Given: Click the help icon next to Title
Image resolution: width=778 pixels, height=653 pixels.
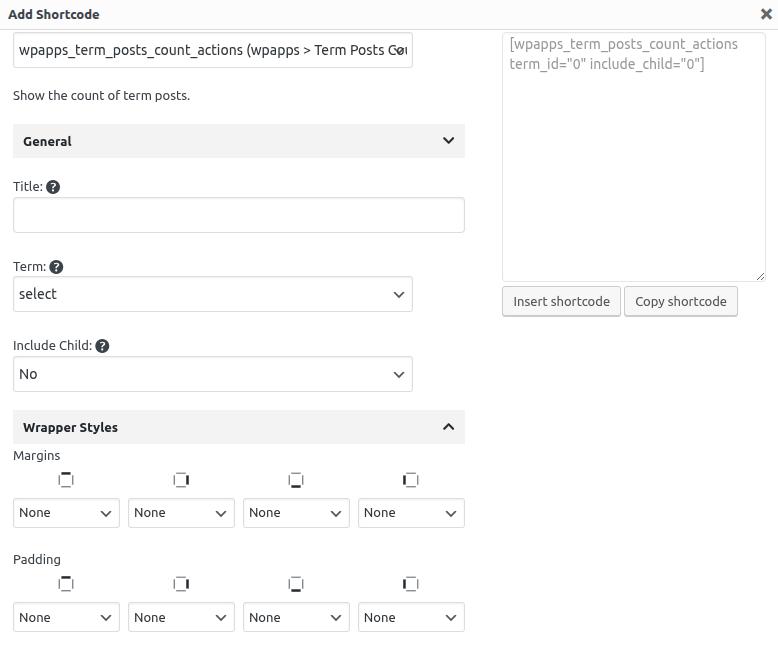Looking at the screenshot, I should [x=53, y=187].
